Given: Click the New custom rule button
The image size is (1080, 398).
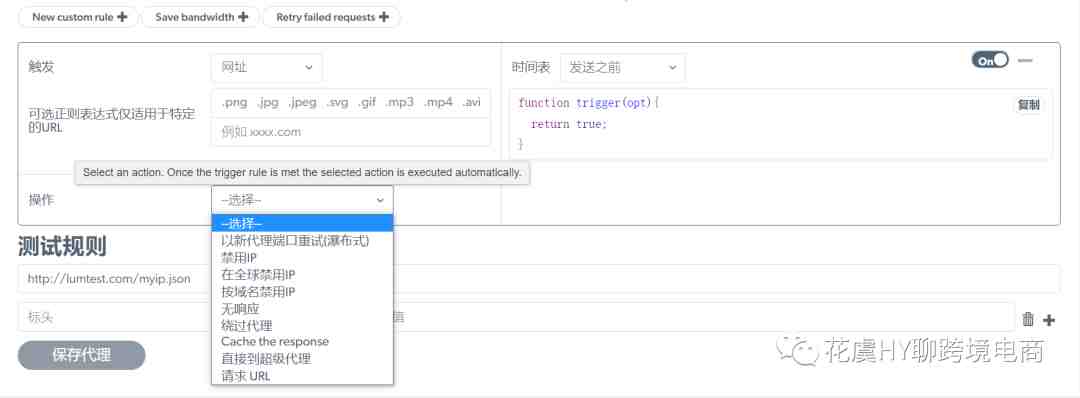Looking at the screenshot, I should coord(79,17).
